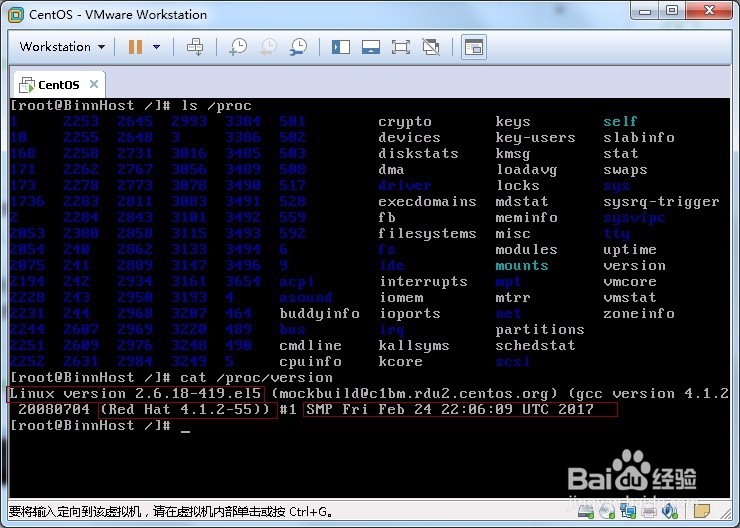Click the 'crypto' entry in the listing

(405, 122)
